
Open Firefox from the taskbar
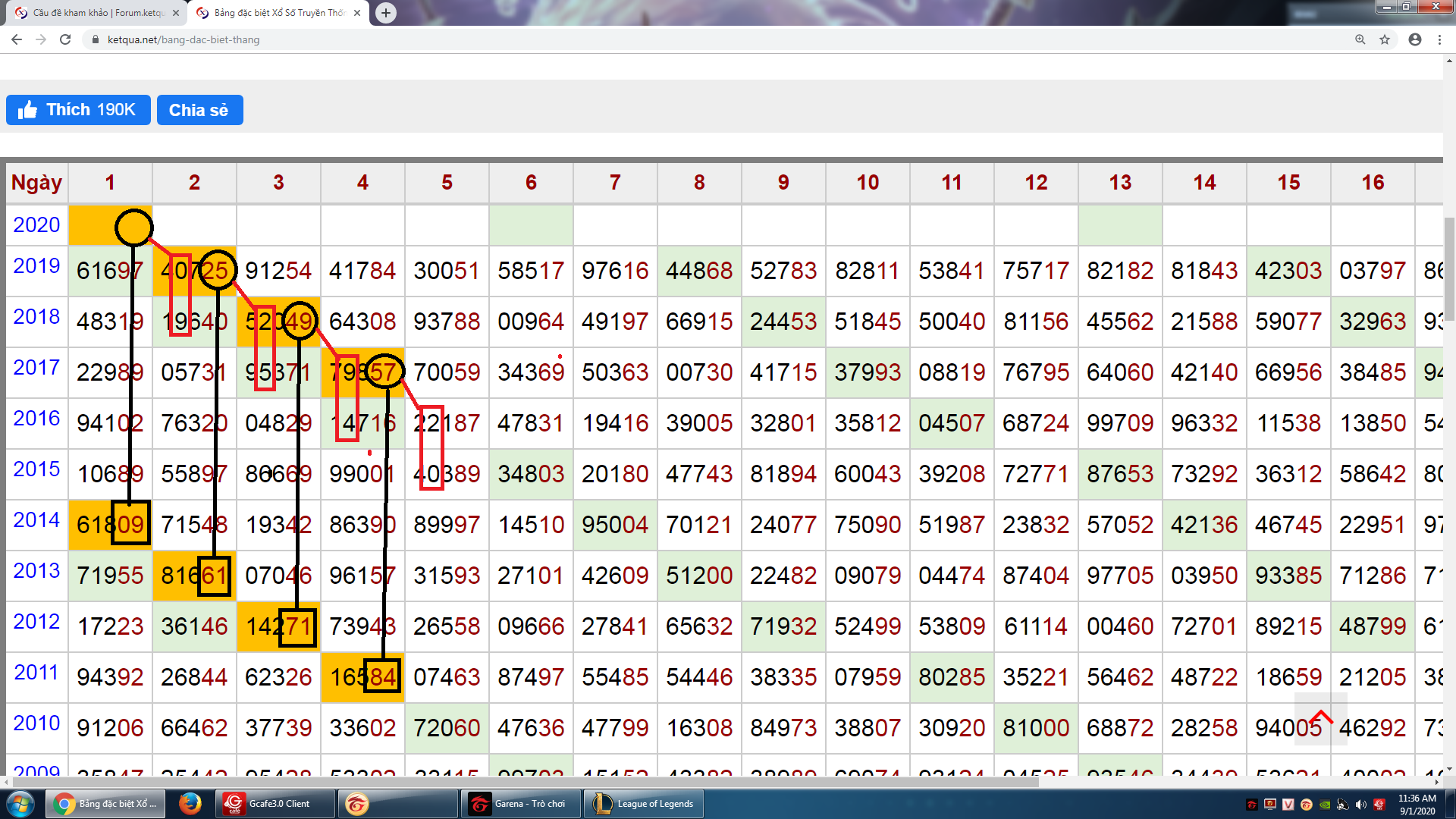(x=190, y=803)
